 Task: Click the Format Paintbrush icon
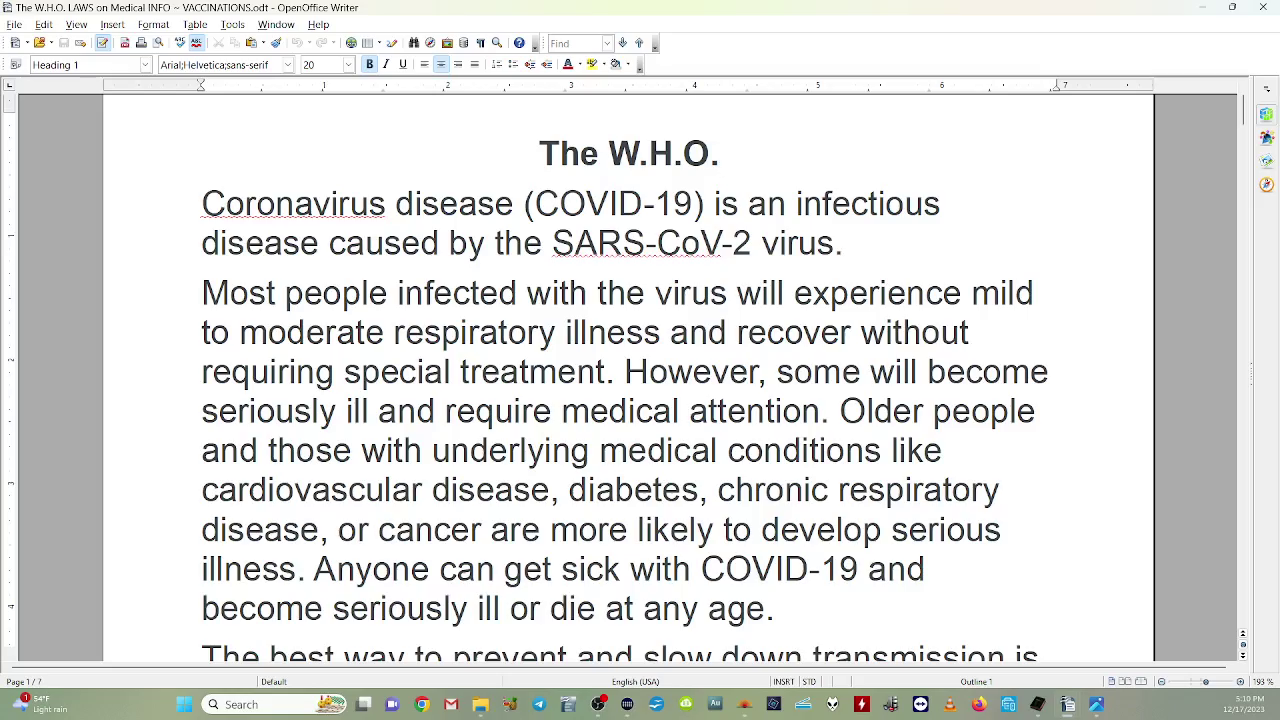coord(276,43)
